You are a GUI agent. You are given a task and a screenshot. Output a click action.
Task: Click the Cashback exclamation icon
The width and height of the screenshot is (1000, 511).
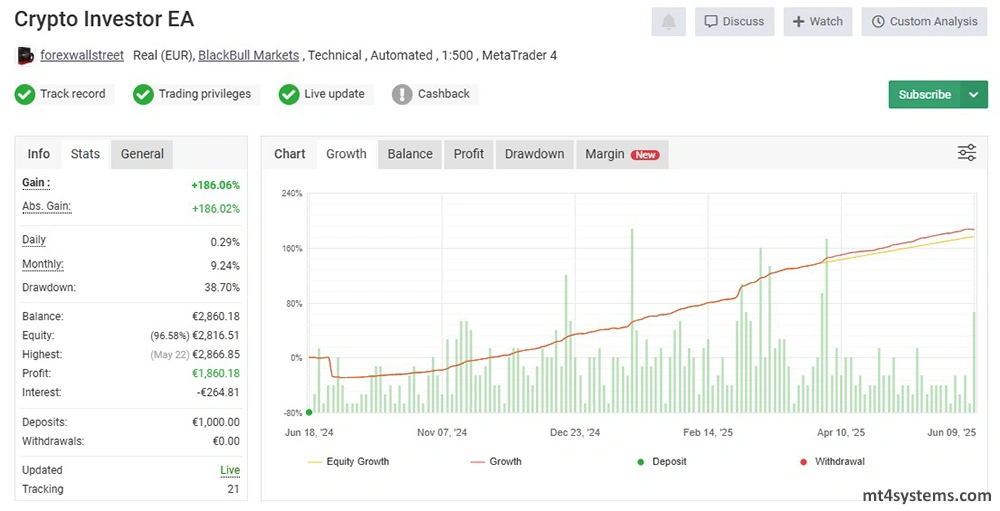click(402, 94)
